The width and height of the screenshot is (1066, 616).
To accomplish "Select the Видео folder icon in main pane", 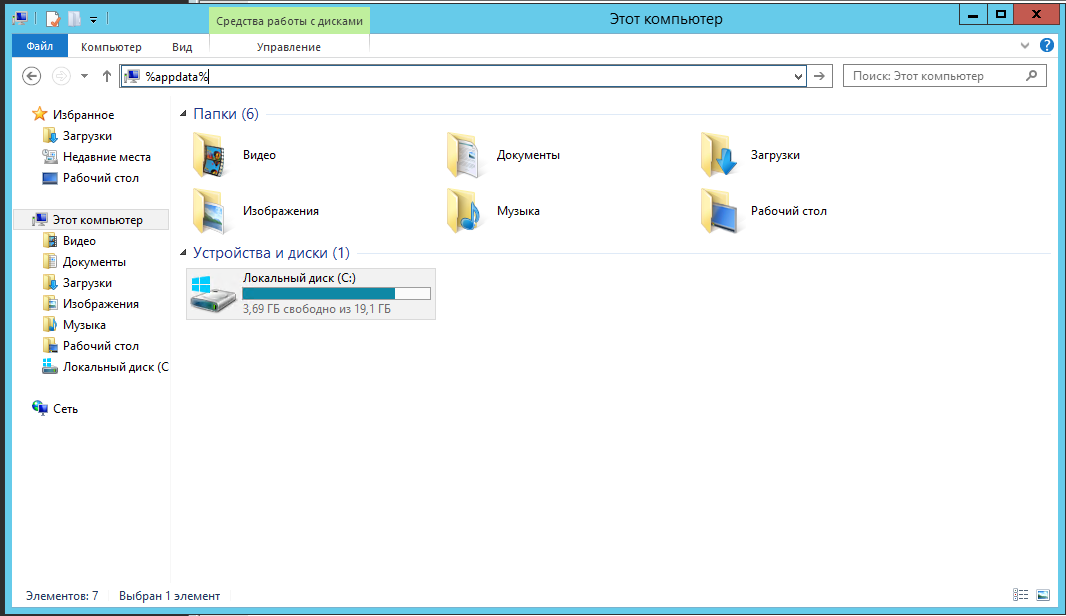I will pyautogui.click(x=209, y=155).
